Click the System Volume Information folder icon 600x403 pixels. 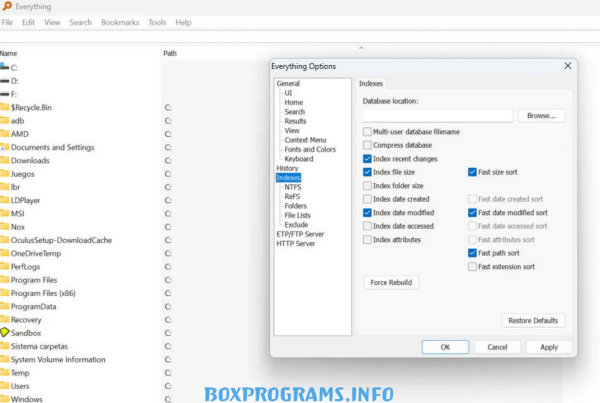tap(4, 359)
